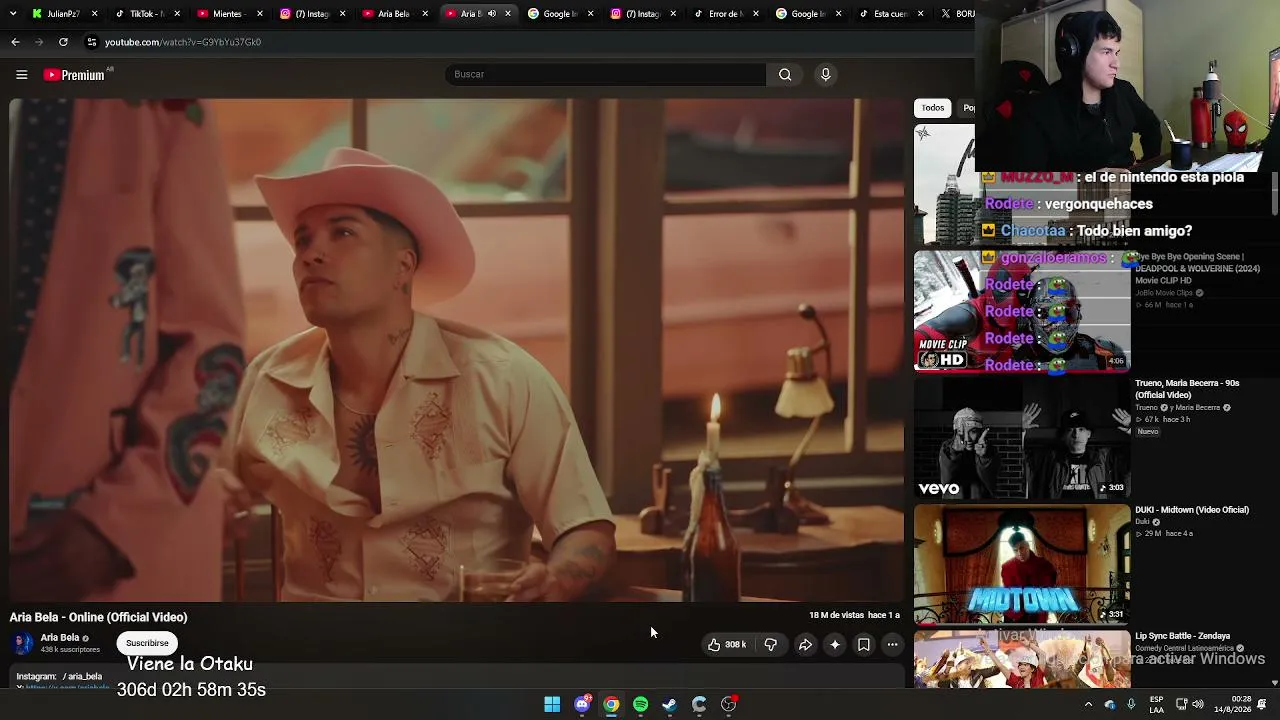Screen dimensions: 1280x720
Task: Mute the playing tab via speaker icon
Action: click(491, 14)
